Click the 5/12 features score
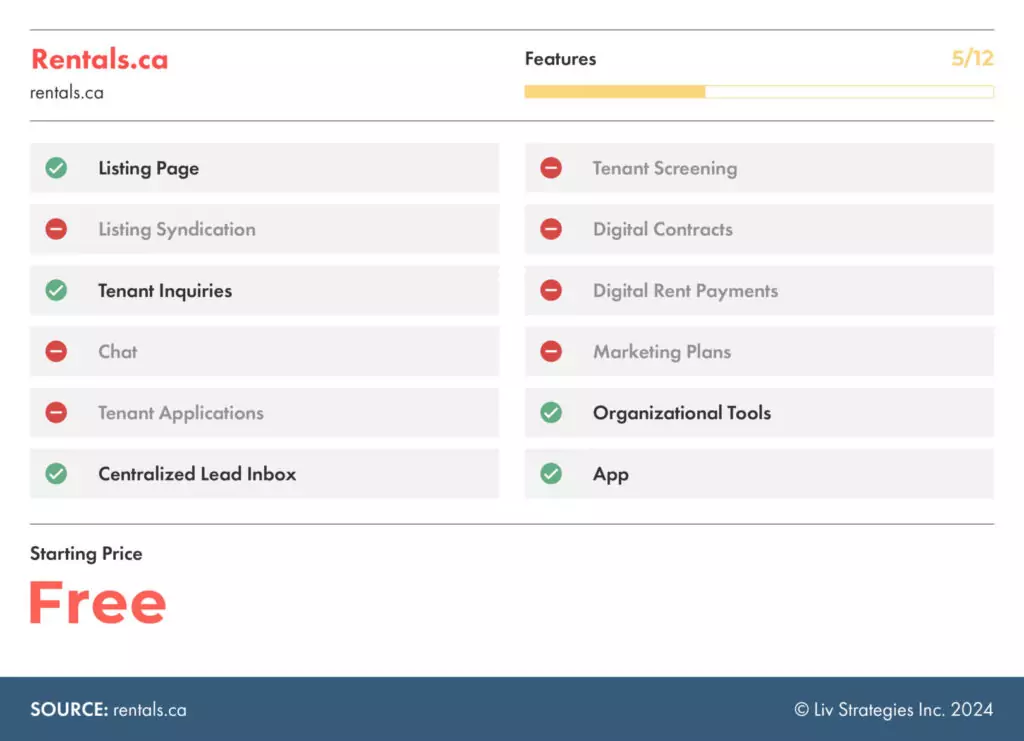Image resolution: width=1024 pixels, height=741 pixels. point(972,58)
